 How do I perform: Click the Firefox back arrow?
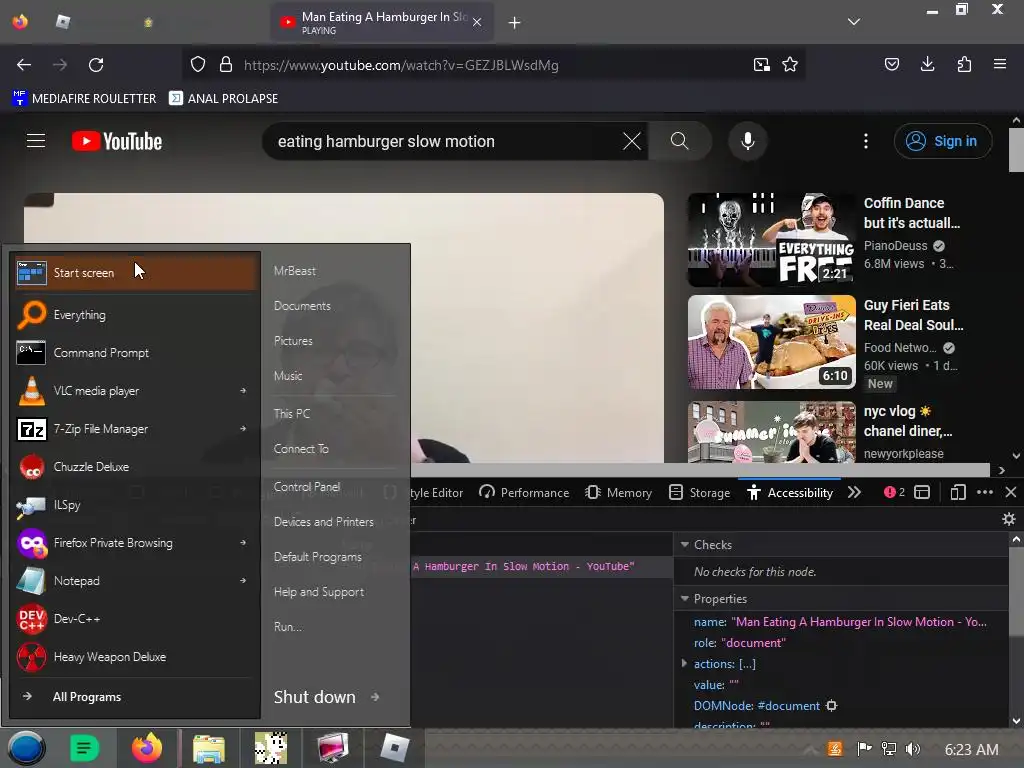tap(24, 65)
